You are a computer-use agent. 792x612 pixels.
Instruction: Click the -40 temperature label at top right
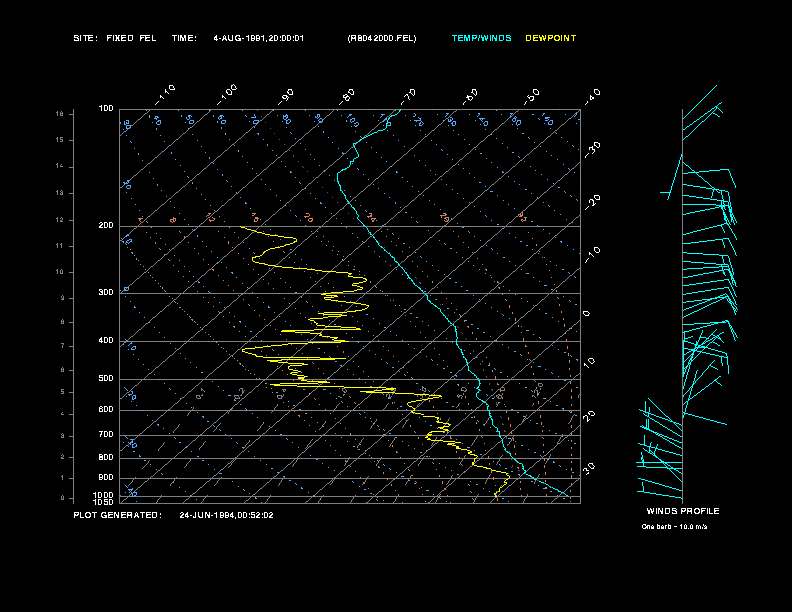[592, 96]
